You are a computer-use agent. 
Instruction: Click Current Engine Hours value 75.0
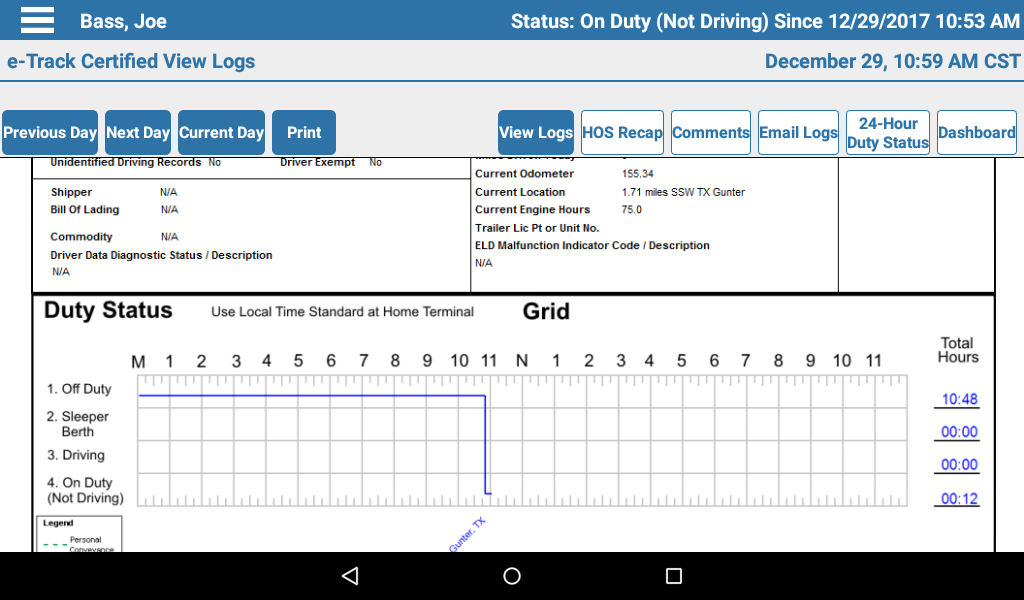click(632, 210)
